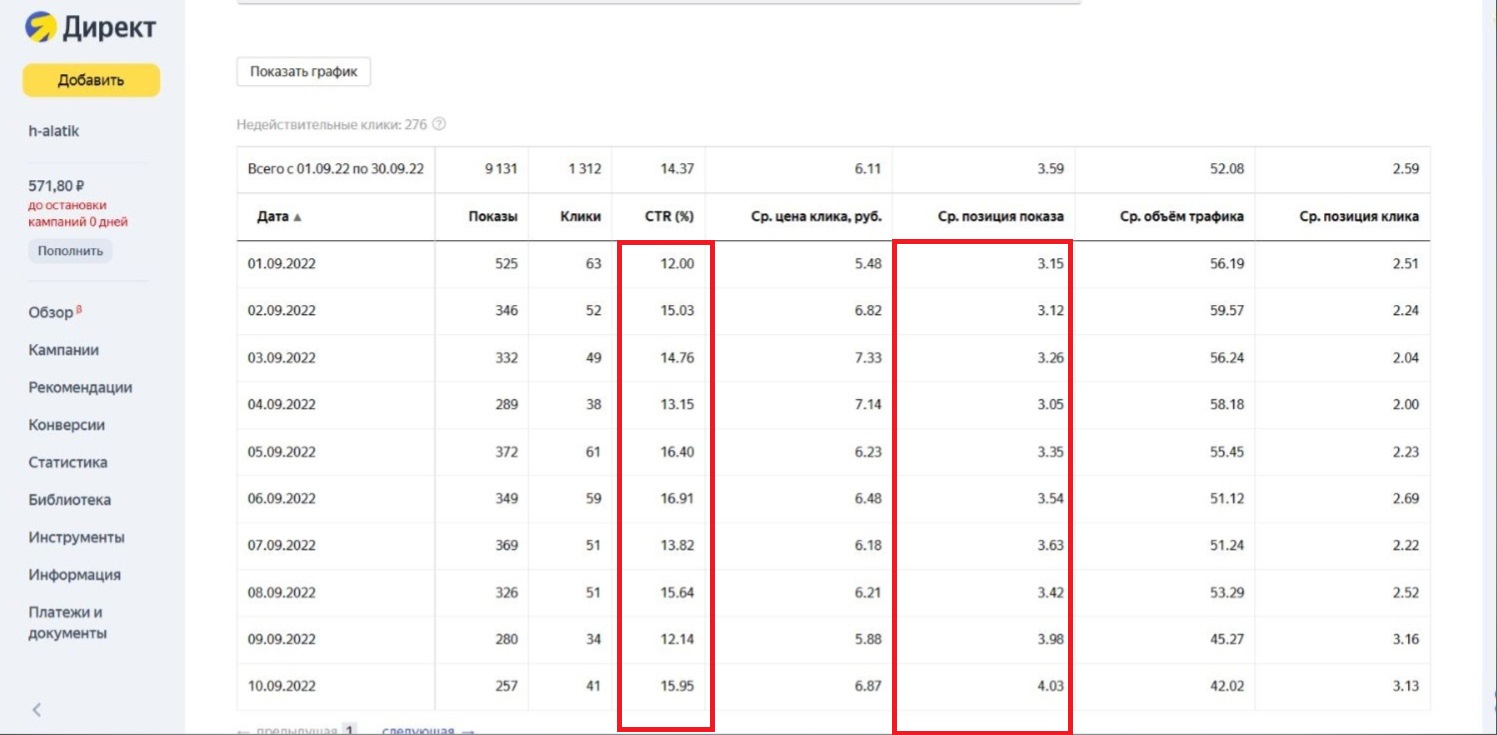This screenshot has width=1497, height=735.
Task: Click the total clicks value 1 312
Action: pos(584,169)
